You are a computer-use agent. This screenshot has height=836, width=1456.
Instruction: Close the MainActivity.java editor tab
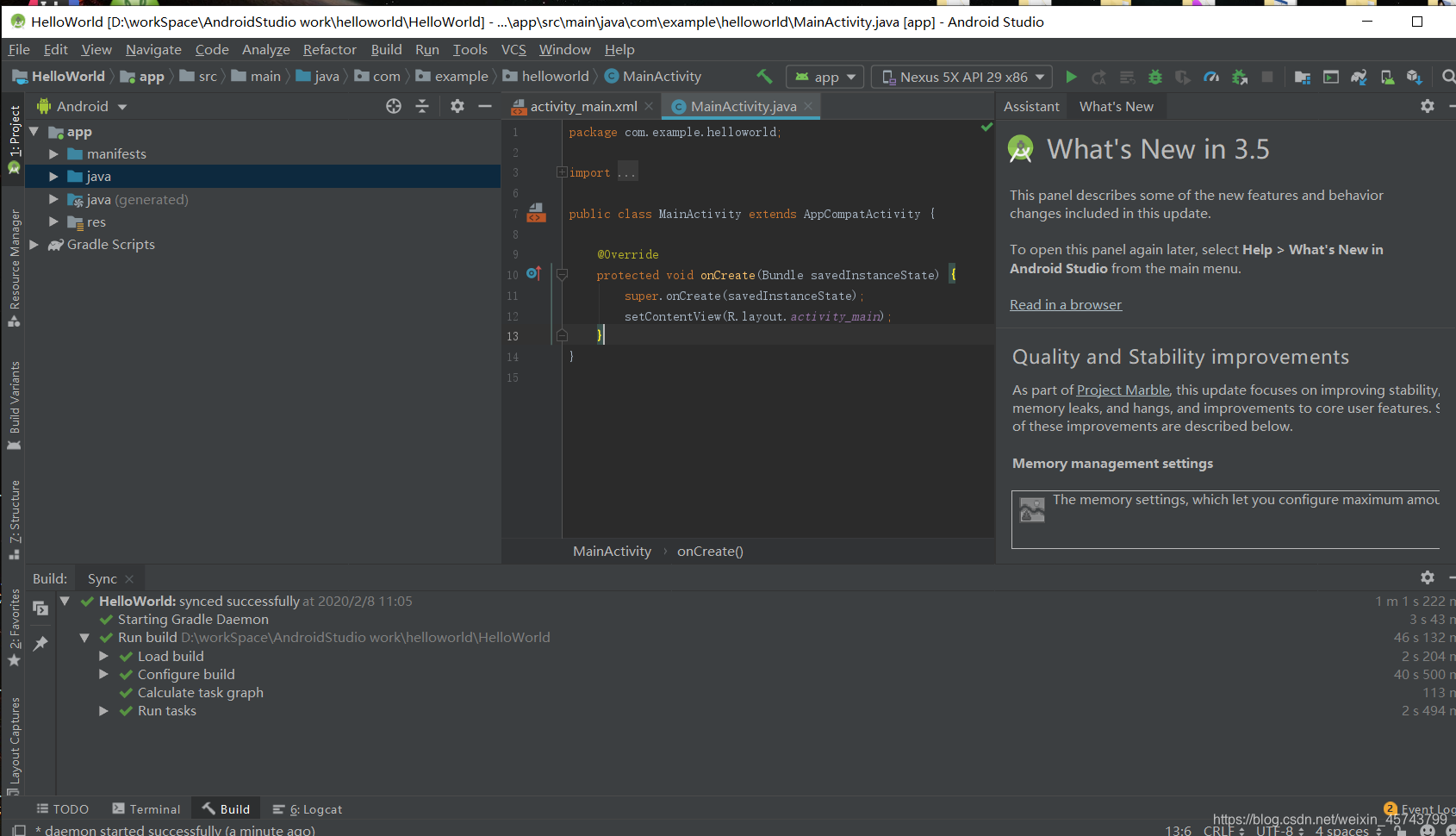coord(808,106)
